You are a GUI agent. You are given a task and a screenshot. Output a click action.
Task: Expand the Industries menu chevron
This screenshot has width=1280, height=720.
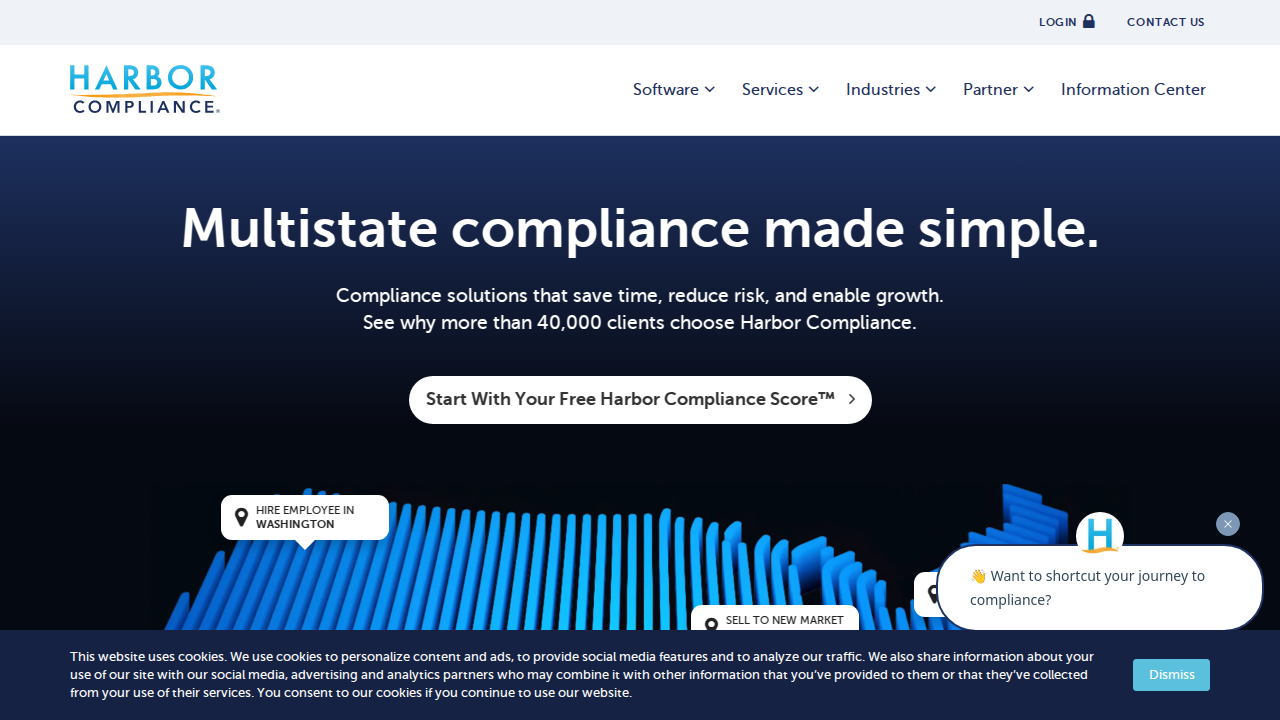tap(931, 89)
